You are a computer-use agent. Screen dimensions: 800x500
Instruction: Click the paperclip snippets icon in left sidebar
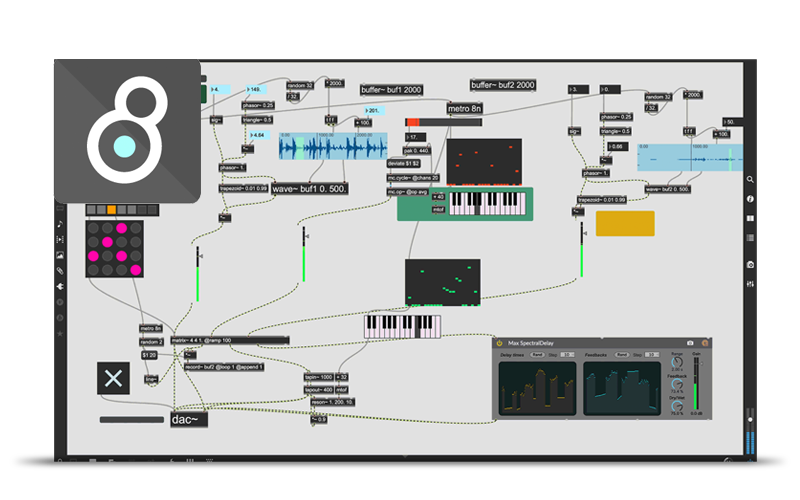[60, 271]
